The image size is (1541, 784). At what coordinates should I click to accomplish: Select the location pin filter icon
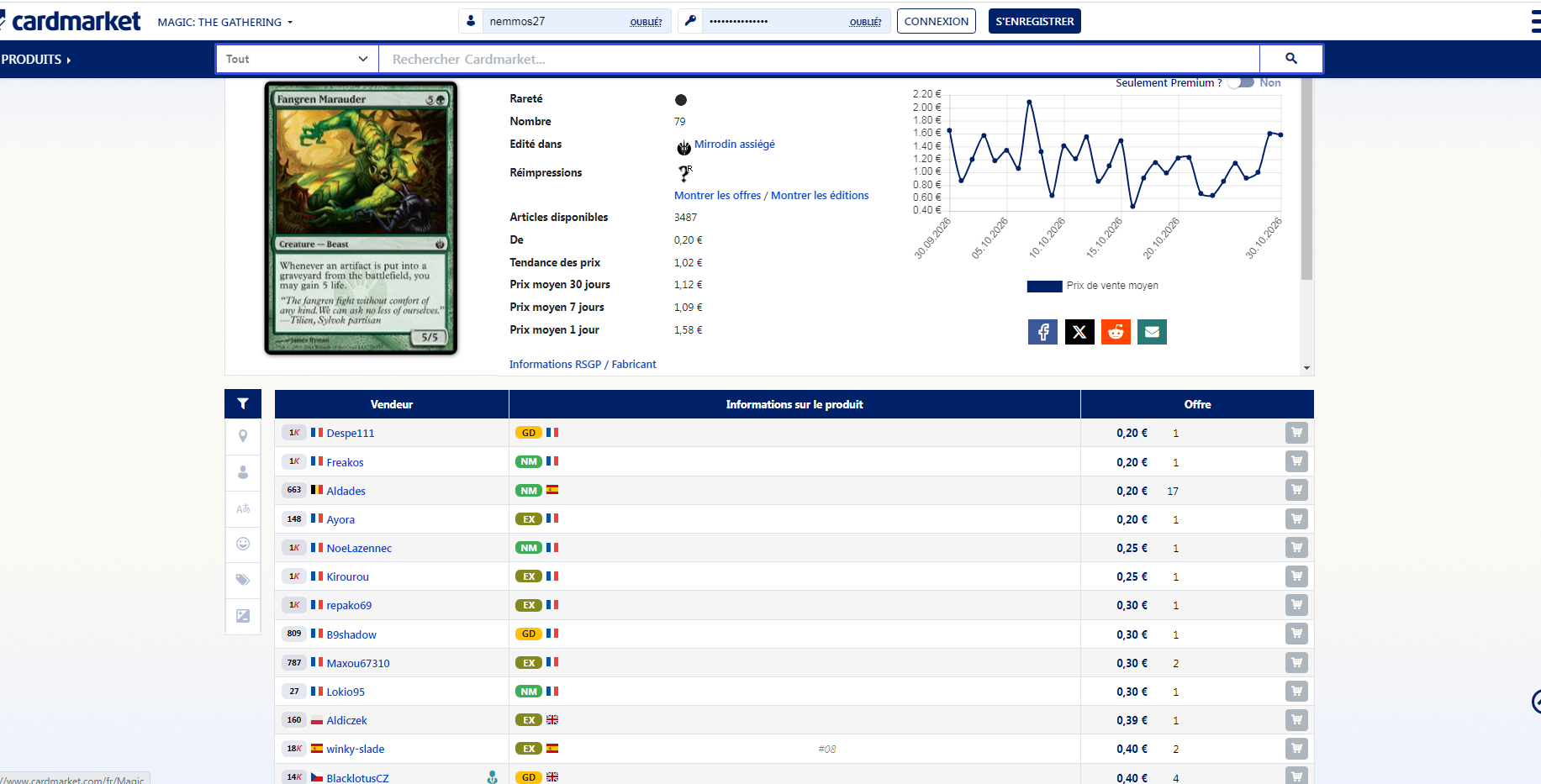[x=243, y=436]
